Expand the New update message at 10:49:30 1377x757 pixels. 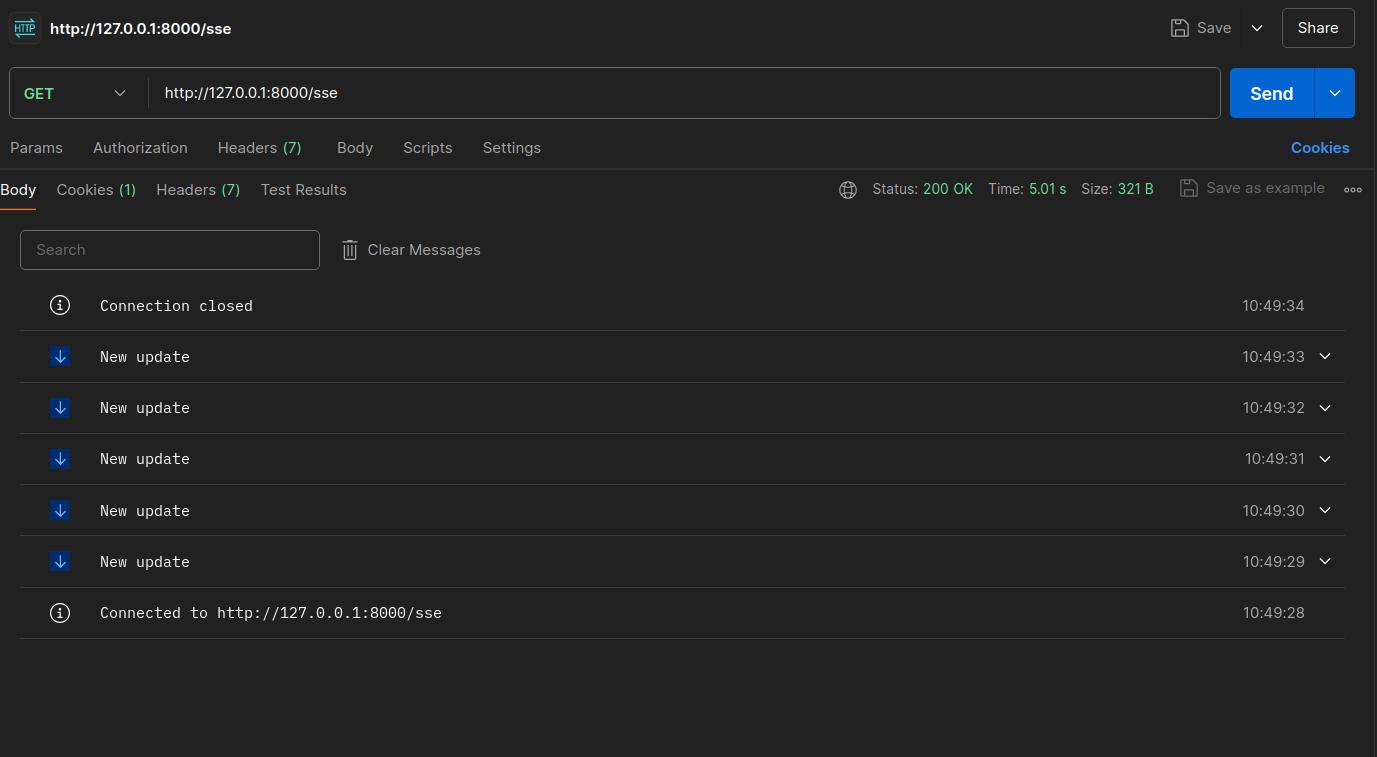pyautogui.click(x=1325, y=511)
